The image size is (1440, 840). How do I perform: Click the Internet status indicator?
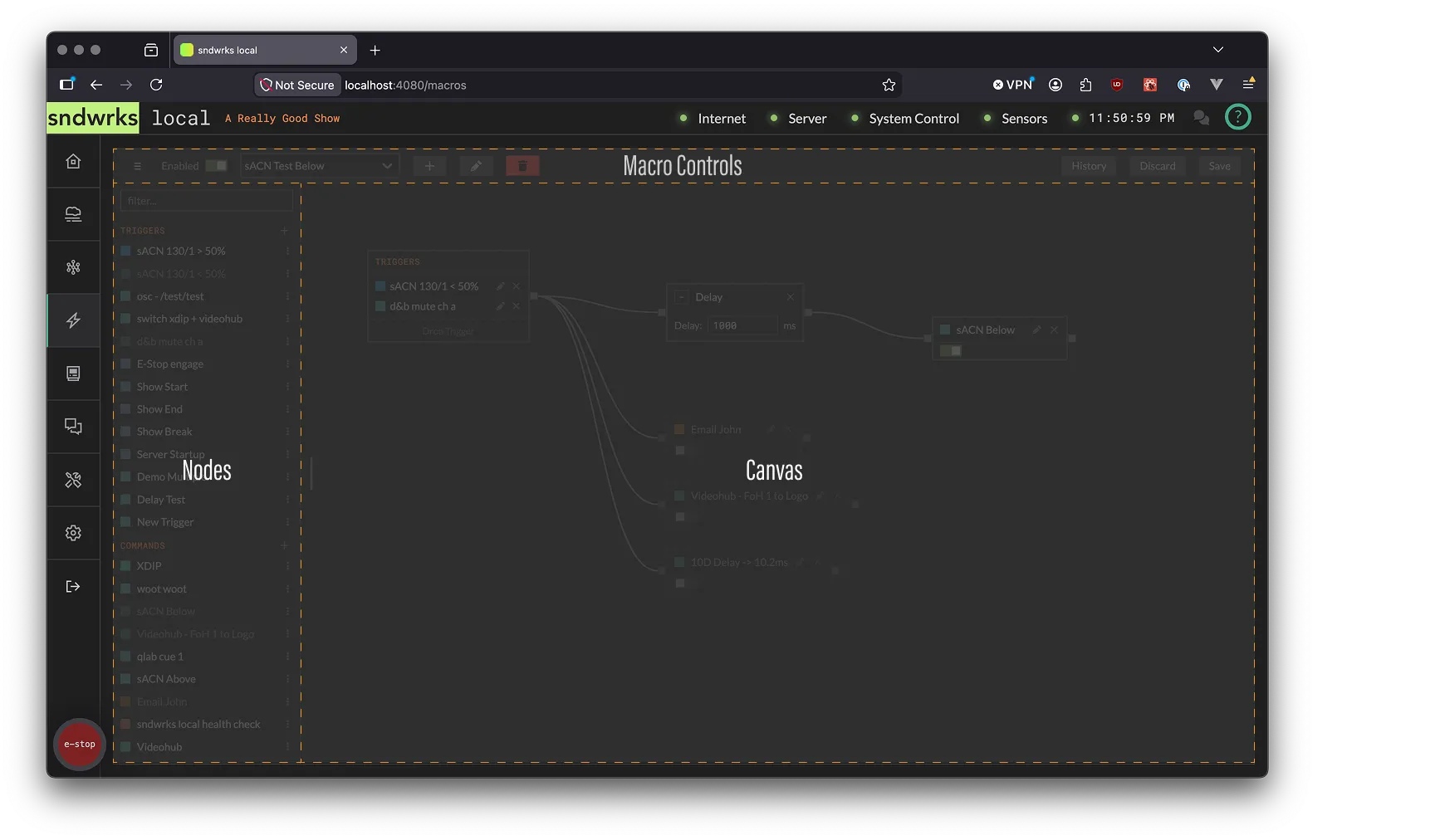pos(713,119)
